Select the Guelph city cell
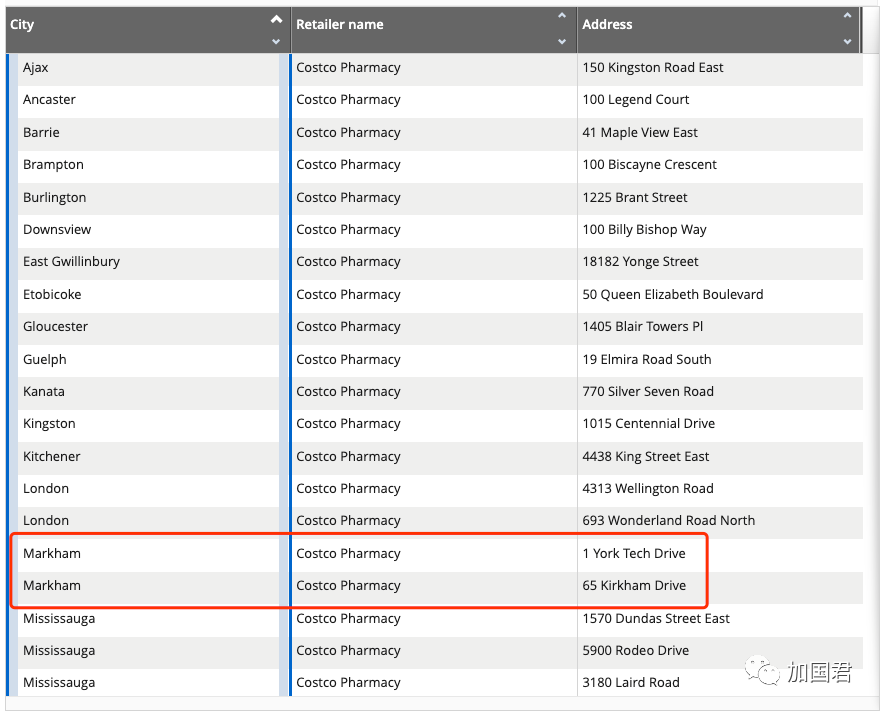 tap(148, 361)
